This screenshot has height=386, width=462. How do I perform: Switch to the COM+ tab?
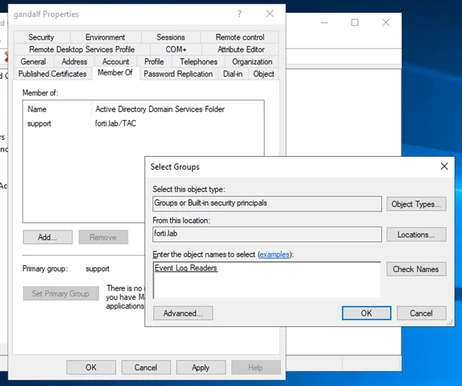point(176,49)
